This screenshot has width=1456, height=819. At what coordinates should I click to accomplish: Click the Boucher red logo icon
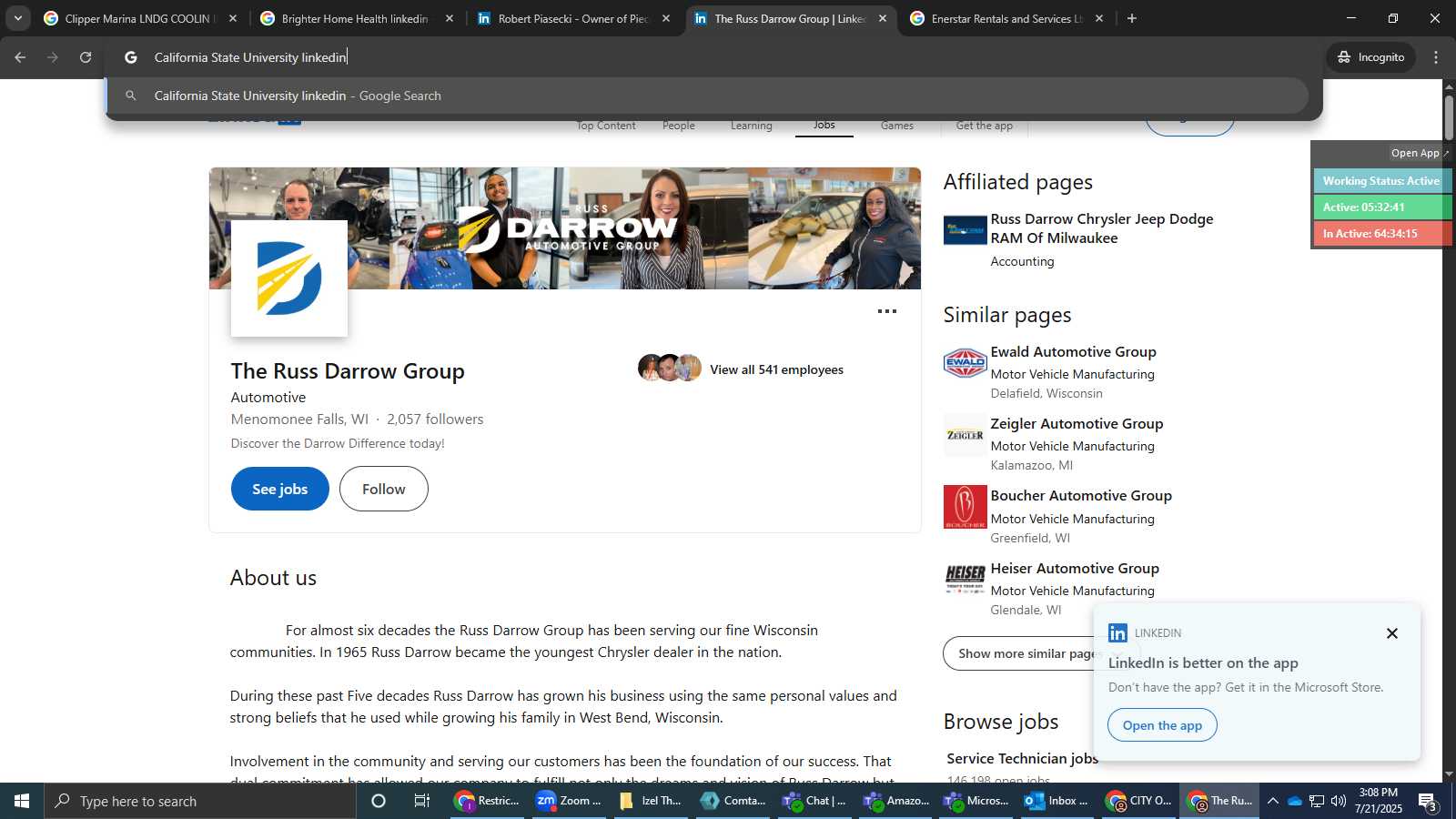pos(966,507)
